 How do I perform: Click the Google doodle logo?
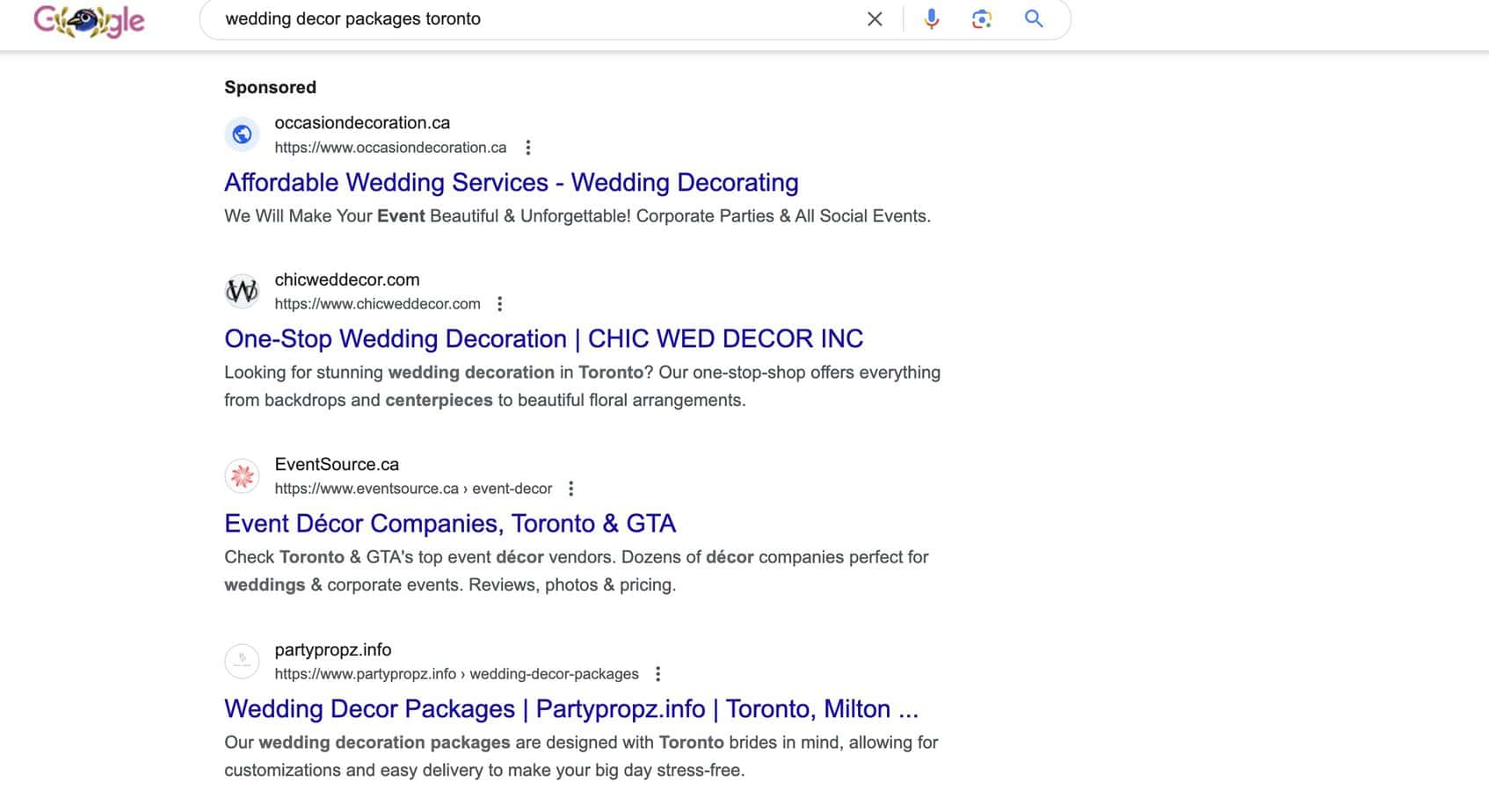pos(89,20)
